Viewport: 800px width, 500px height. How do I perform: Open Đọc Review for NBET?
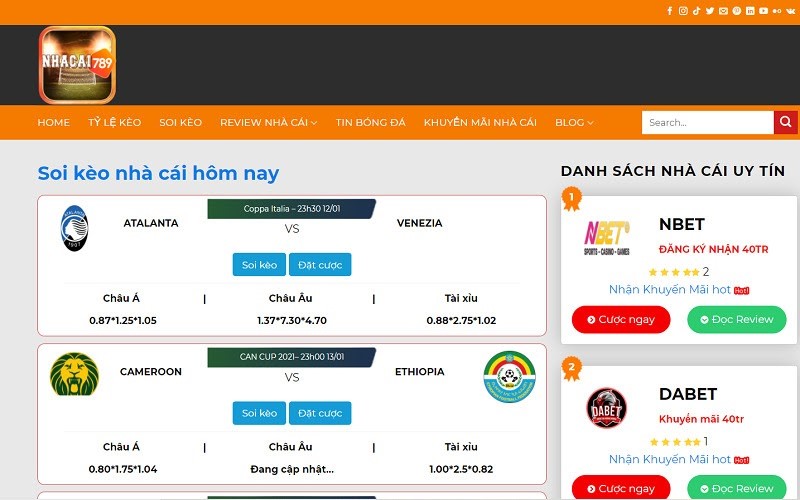pos(736,320)
